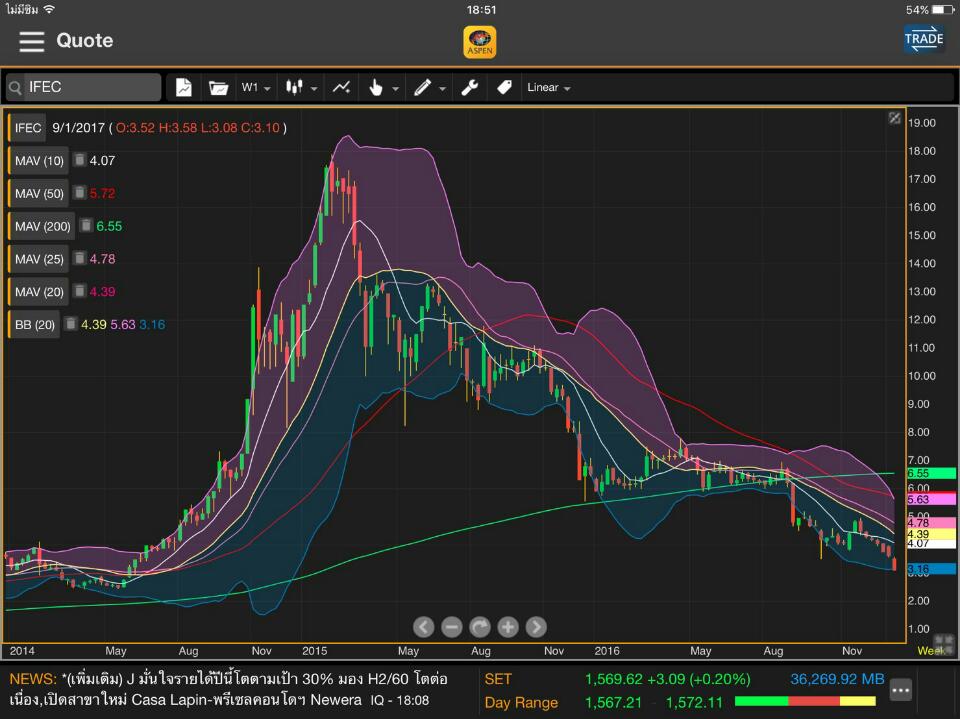This screenshot has height=719, width=960.
Task: Delete the BB (20) indicator
Action: pos(71,324)
